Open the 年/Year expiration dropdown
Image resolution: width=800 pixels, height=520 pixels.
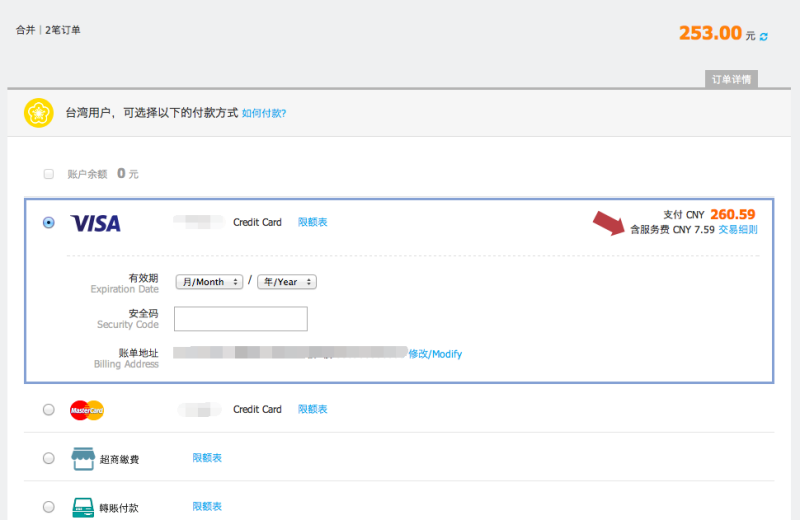point(287,282)
